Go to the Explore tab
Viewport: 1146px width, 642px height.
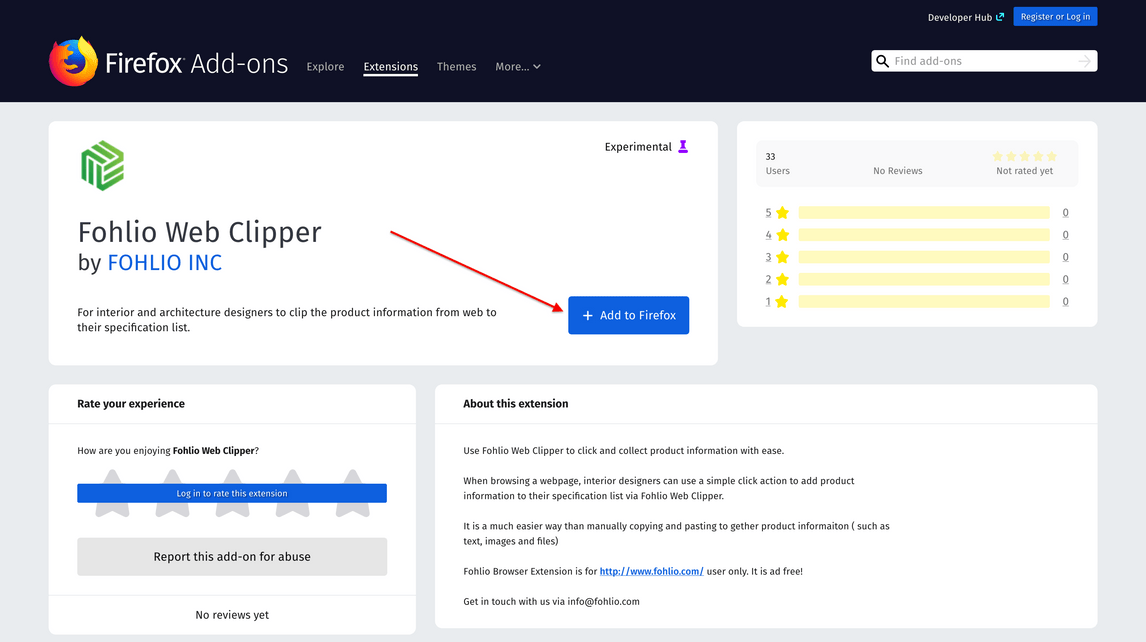coord(325,67)
